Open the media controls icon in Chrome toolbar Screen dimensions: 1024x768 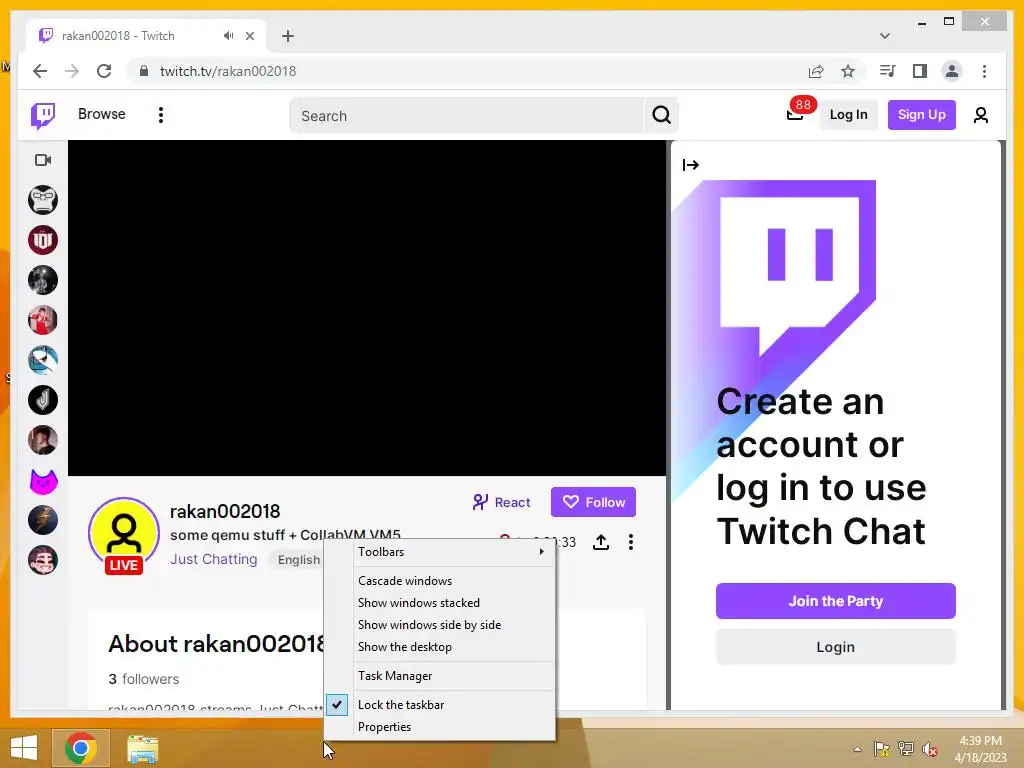coord(888,71)
